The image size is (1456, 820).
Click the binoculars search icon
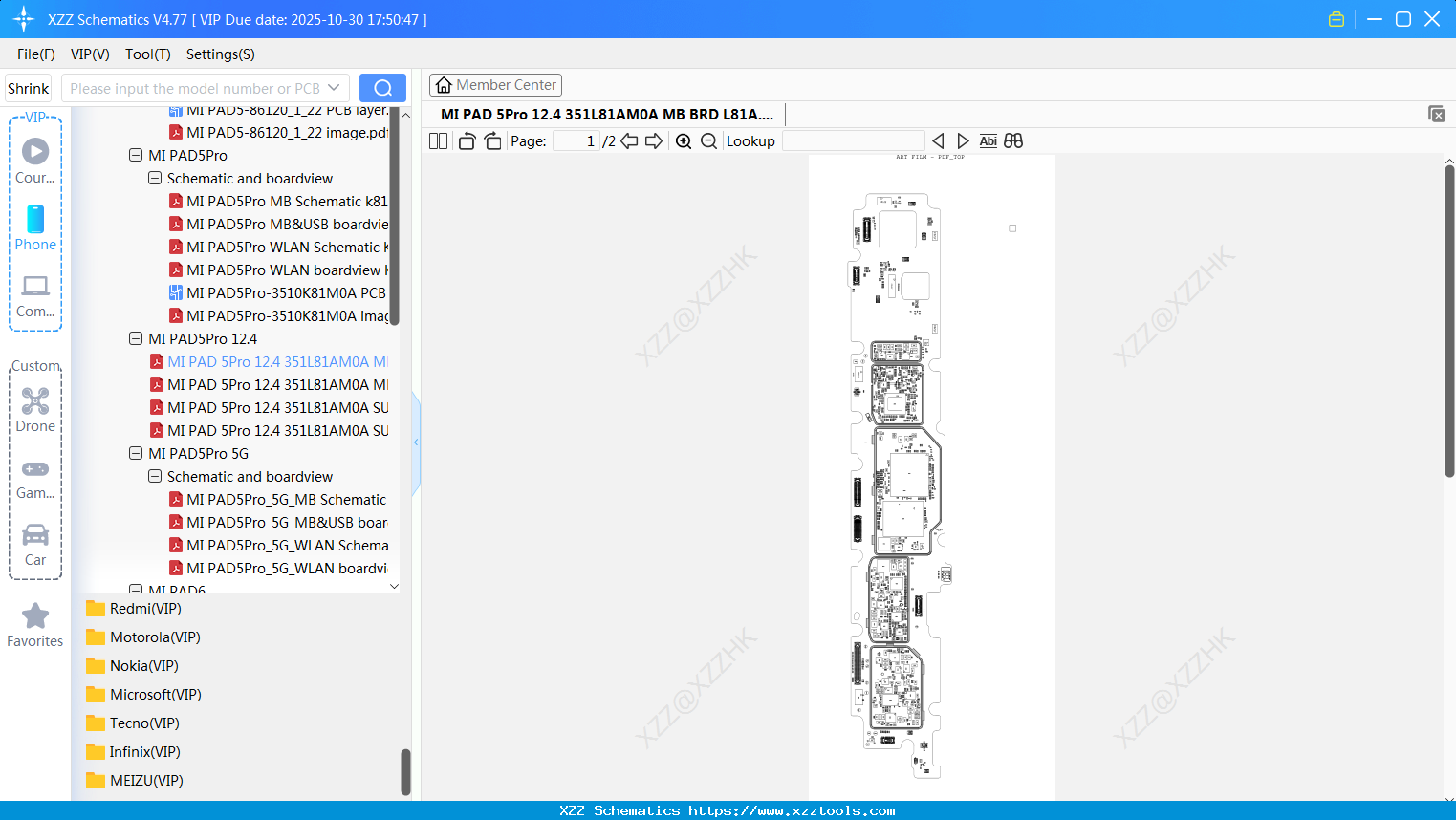[1013, 141]
